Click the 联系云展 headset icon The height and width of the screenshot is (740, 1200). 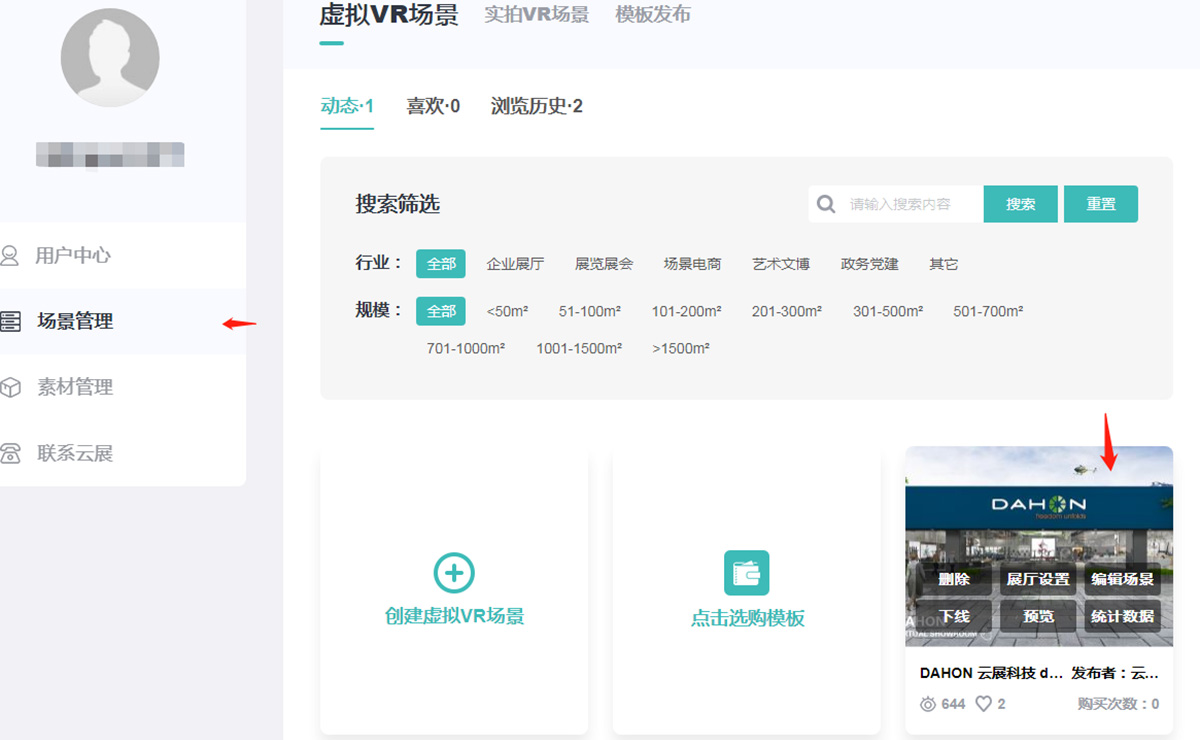[x=12, y=453]
